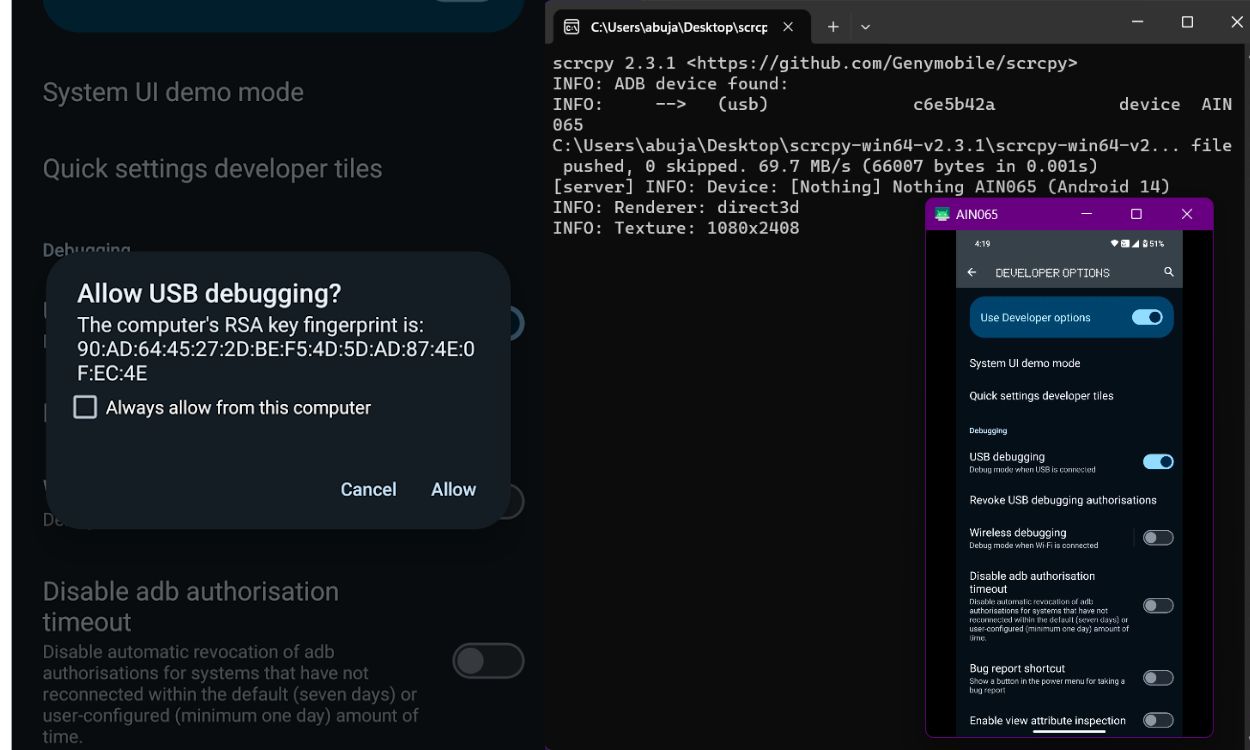Click the signal strength icon in status bar
1250x750 pixels.
1135,243
